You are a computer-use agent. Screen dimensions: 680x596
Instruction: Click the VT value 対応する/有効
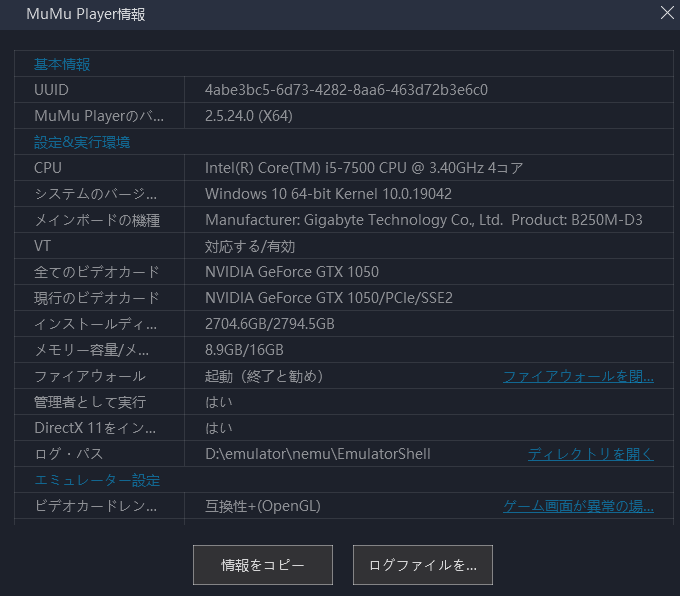coord(250,246)
